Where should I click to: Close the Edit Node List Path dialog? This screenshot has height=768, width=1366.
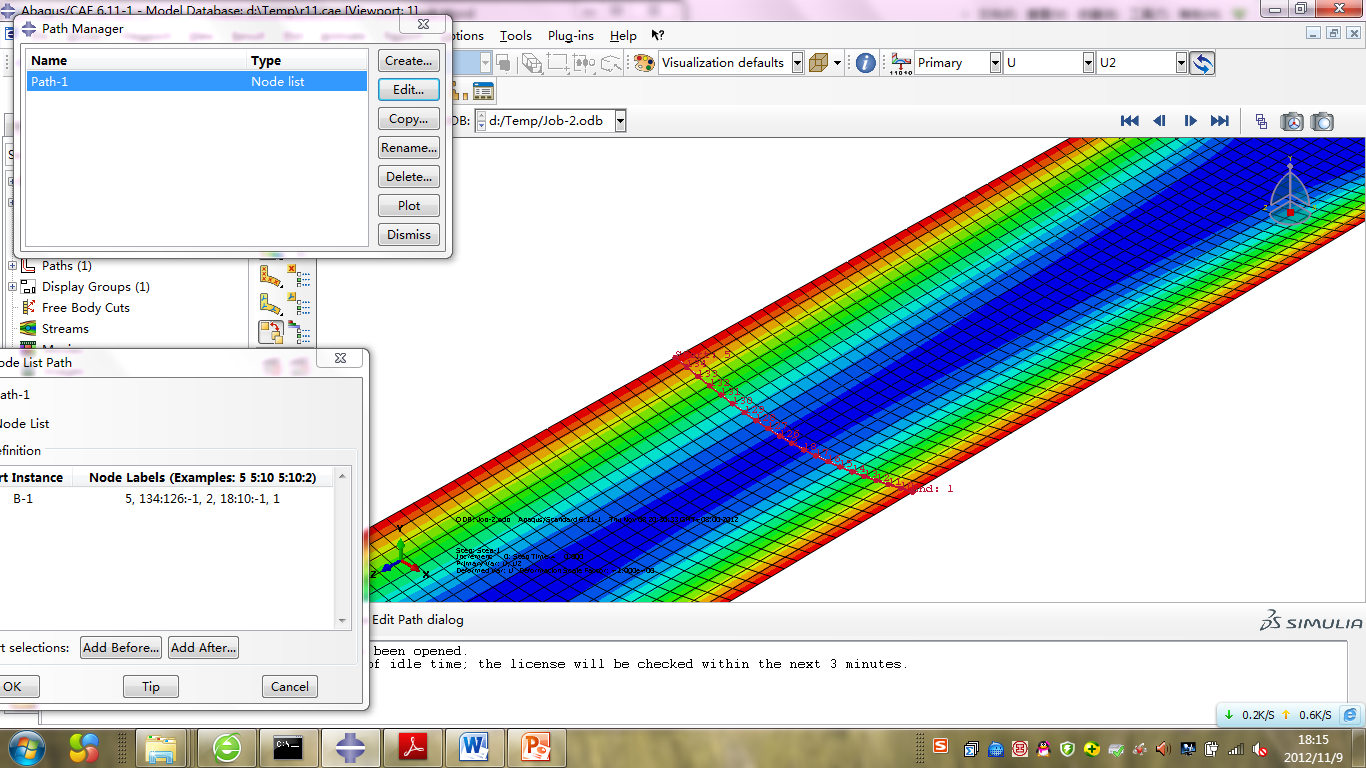(x=340, y=358)
